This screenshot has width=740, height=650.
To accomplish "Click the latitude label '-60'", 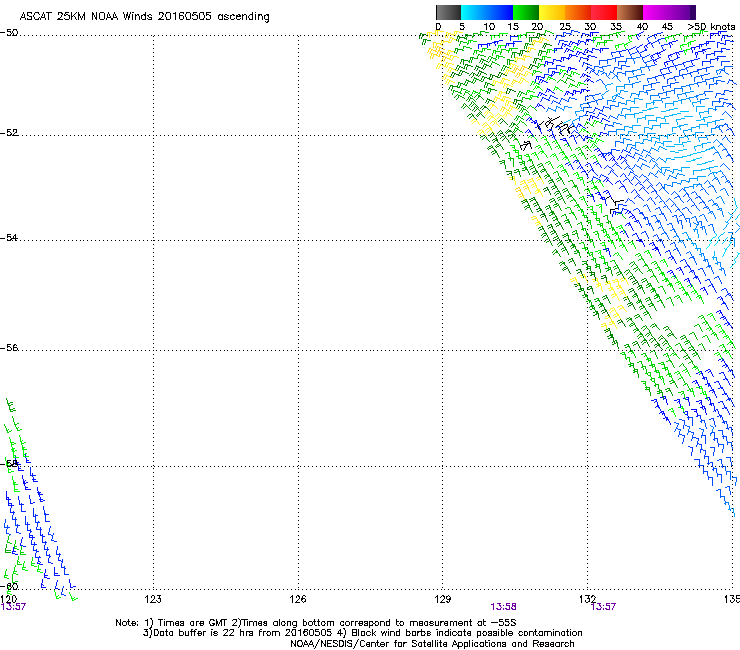I will pyautogui.click(x=9, y=586).
